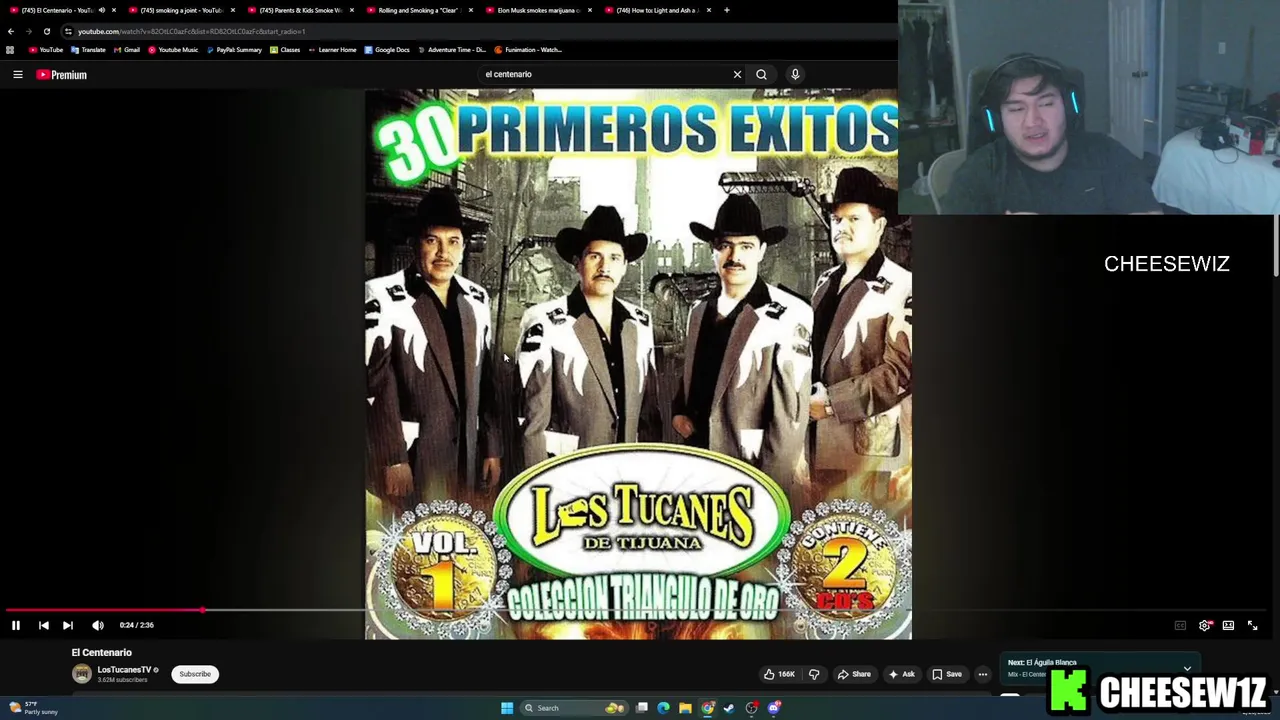This screenshot has height=720, width=1280.
Task: Clear the search text with the X
Action: [x=737, y=74]
